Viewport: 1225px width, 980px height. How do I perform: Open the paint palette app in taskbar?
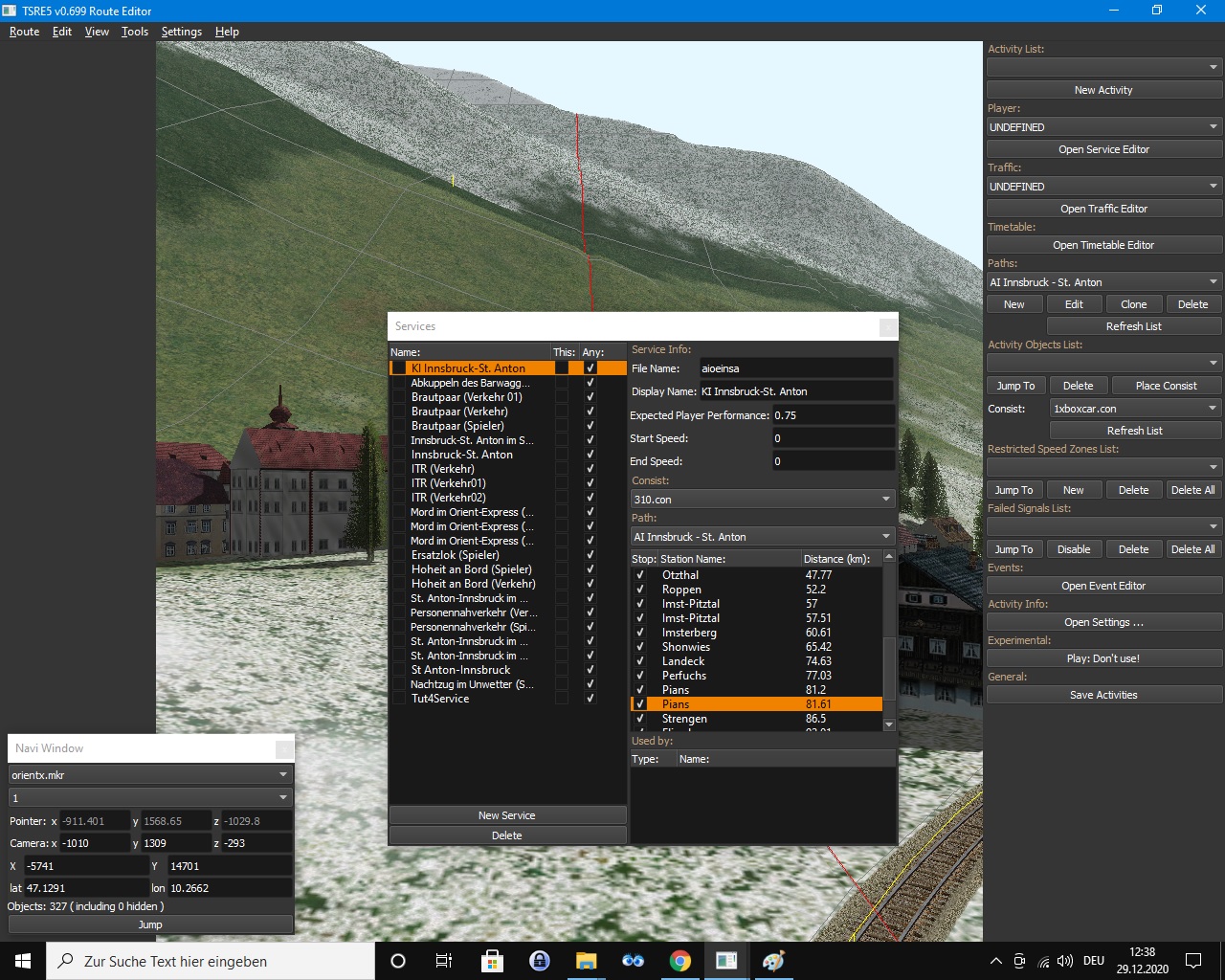[773, 961]
